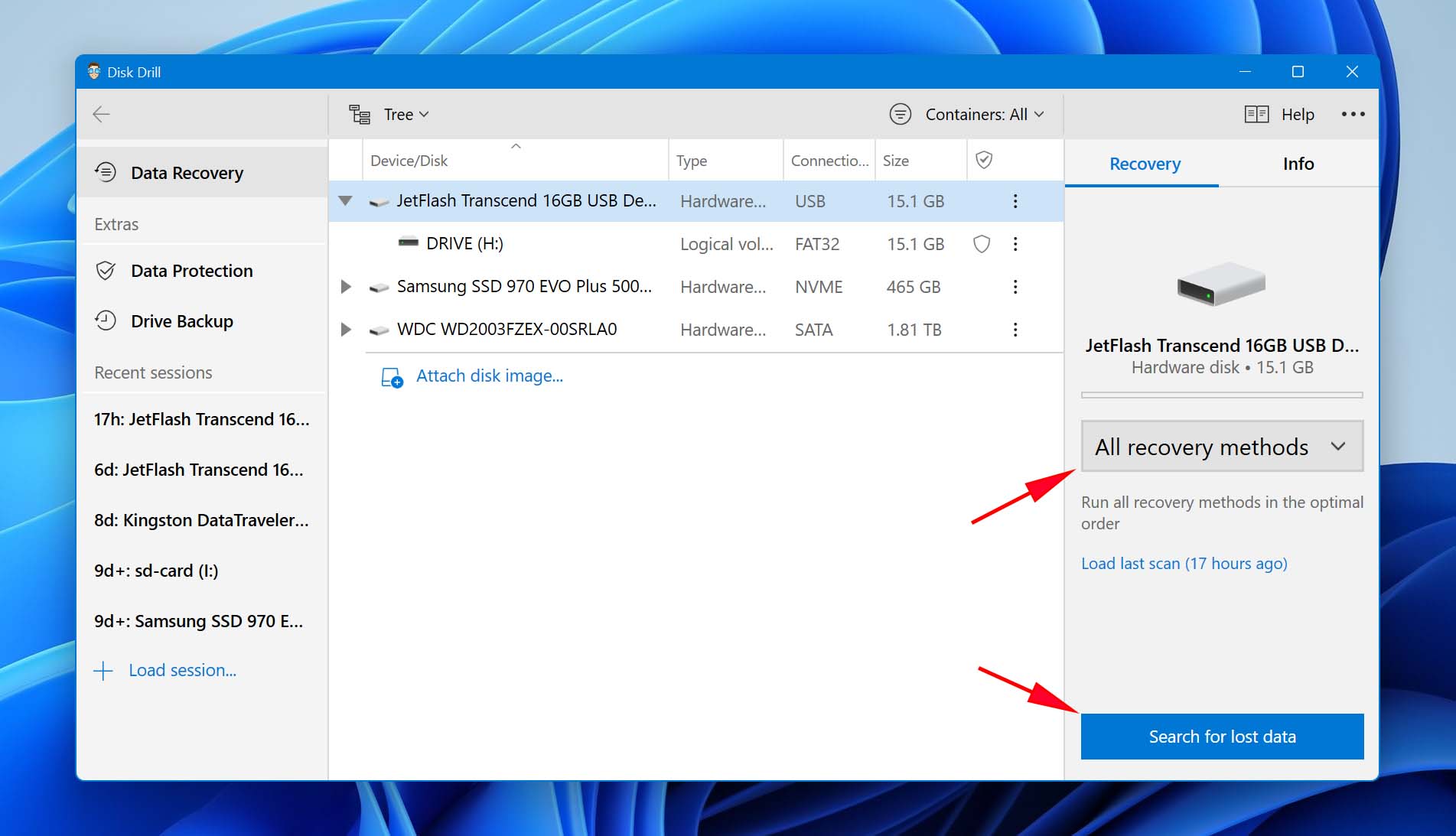Click the large drive image in the Recovery panel
The image size is (1456, 836).
coord(1221,284)
